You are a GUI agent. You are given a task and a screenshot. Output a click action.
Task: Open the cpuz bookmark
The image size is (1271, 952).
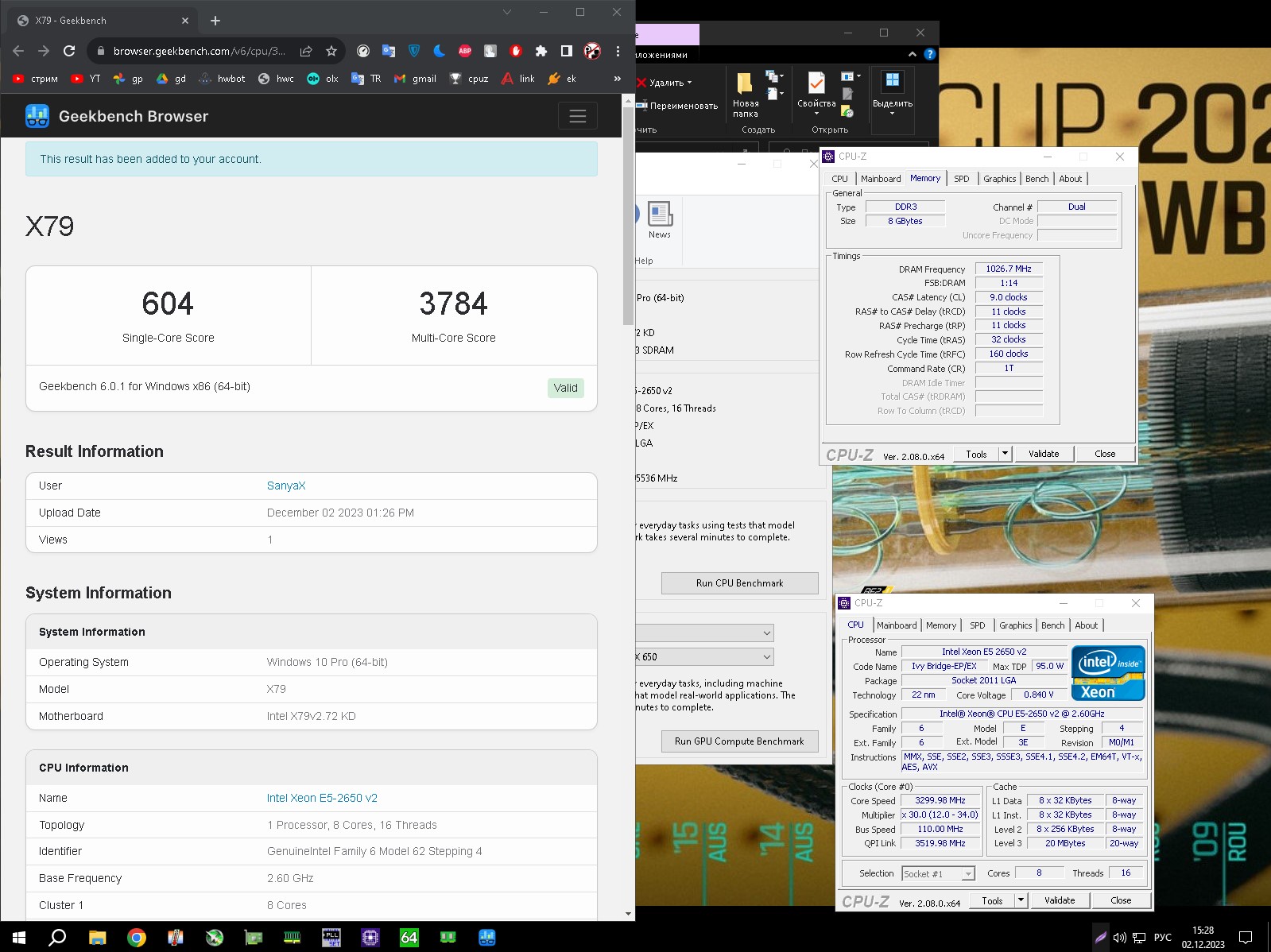[x=469, y=79]
